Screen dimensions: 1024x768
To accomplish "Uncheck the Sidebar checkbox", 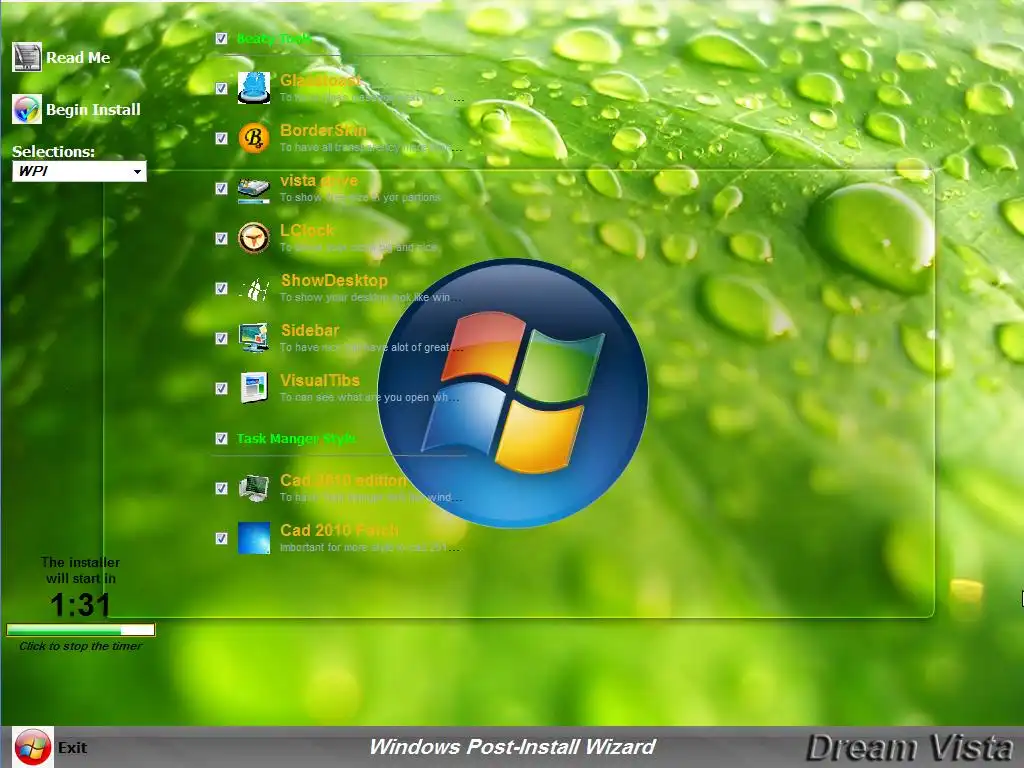I will (221, 338).
